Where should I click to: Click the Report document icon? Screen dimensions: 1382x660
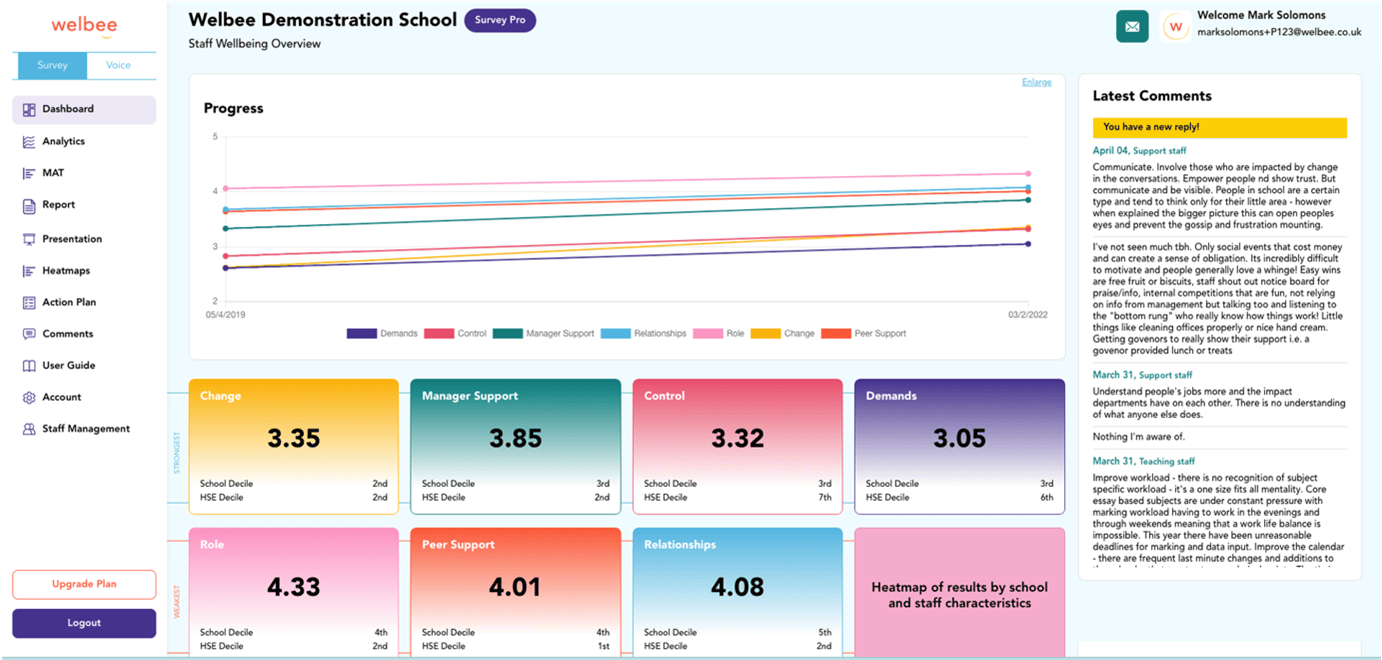[29, 205]
